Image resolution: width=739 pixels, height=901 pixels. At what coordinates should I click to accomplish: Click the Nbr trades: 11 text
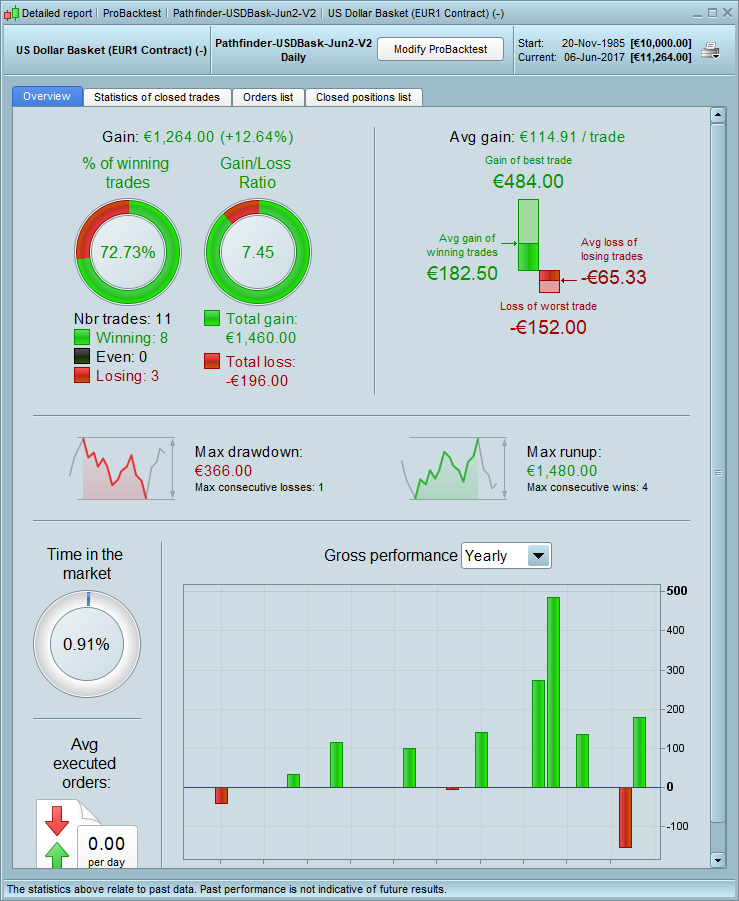[122, 318]
